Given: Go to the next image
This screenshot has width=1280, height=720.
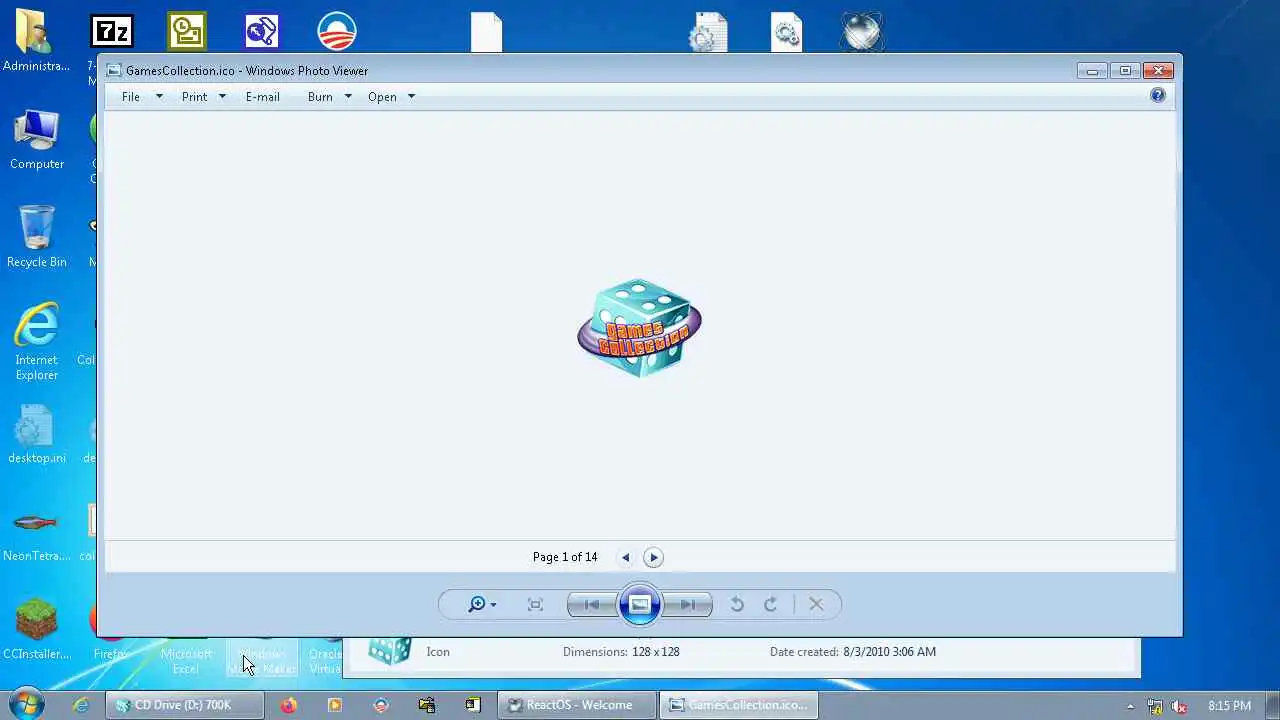Looking at the screenshot, I should pyautogui.click(x=688, y=604).
